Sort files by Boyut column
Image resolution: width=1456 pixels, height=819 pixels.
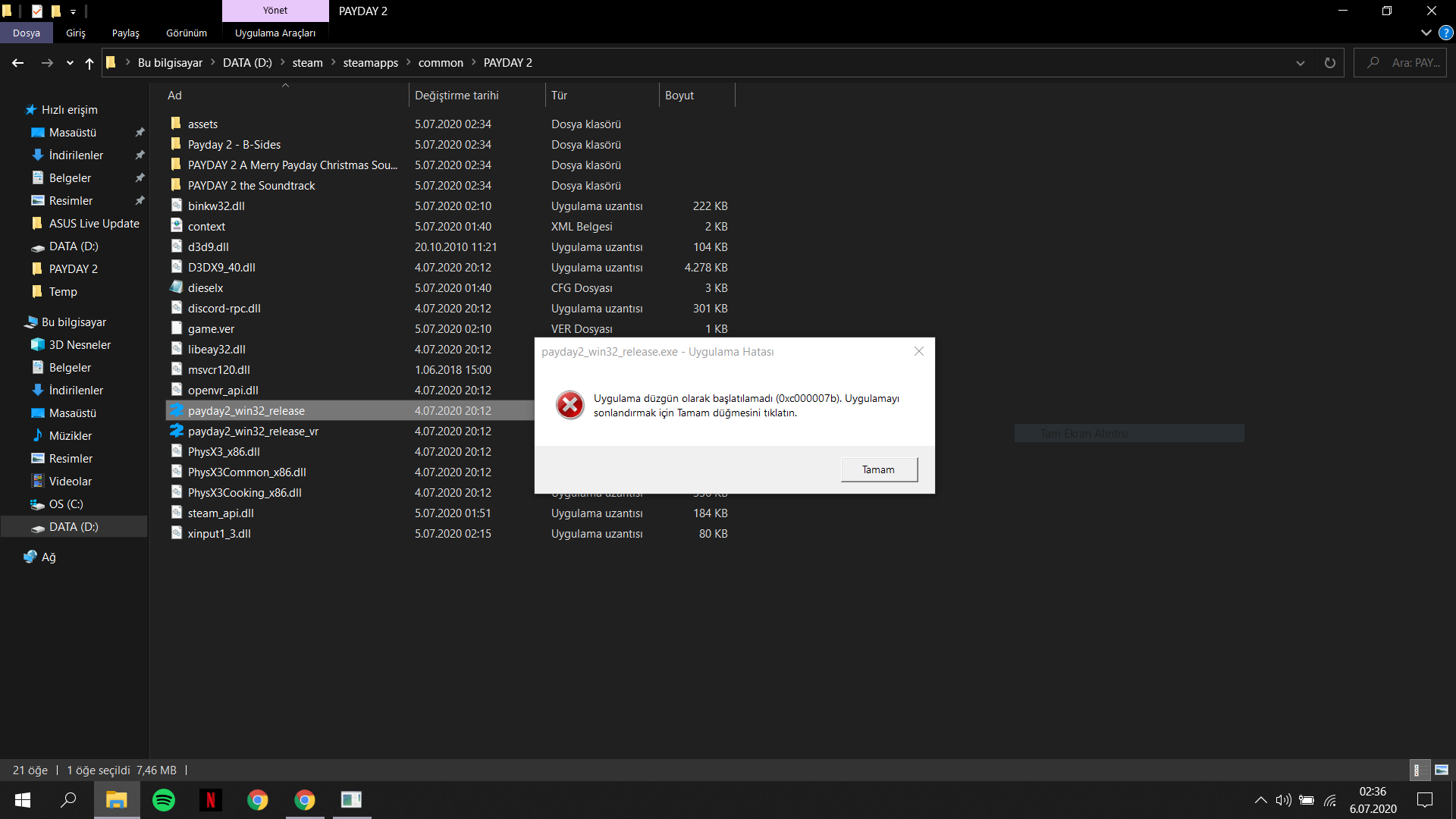(697, 96)
